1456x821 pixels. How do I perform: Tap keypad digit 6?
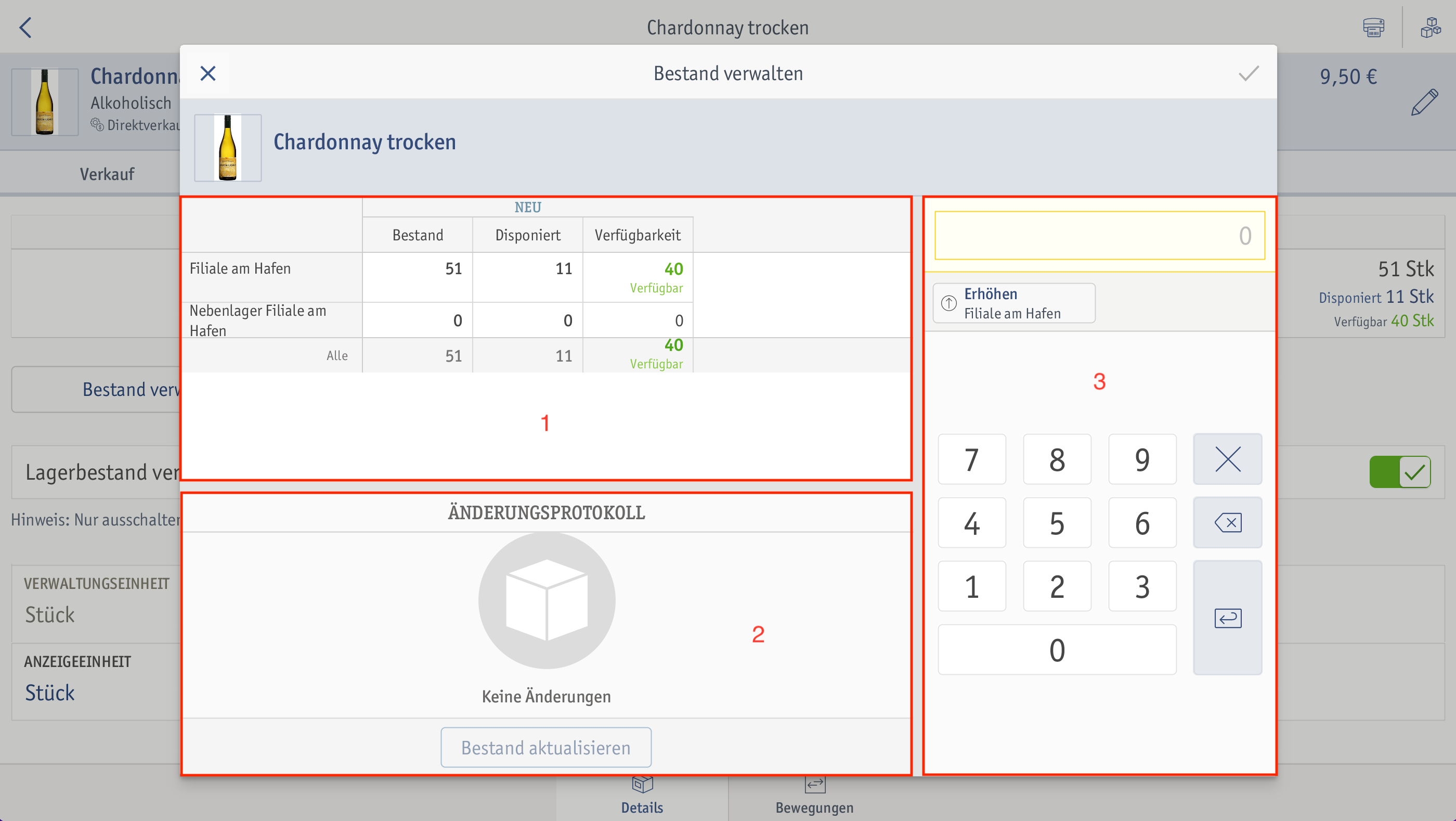(1142, 522)
